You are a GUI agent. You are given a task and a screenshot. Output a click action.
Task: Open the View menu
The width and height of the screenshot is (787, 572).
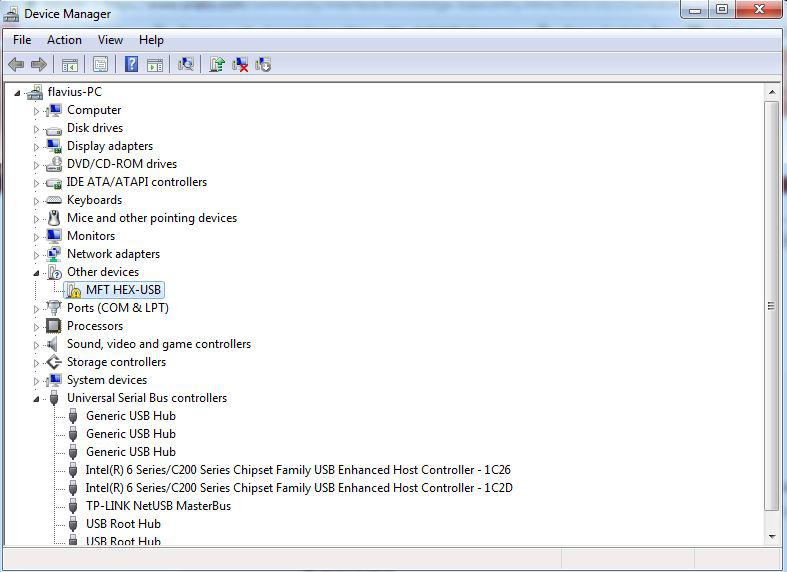tap(110, 40)
